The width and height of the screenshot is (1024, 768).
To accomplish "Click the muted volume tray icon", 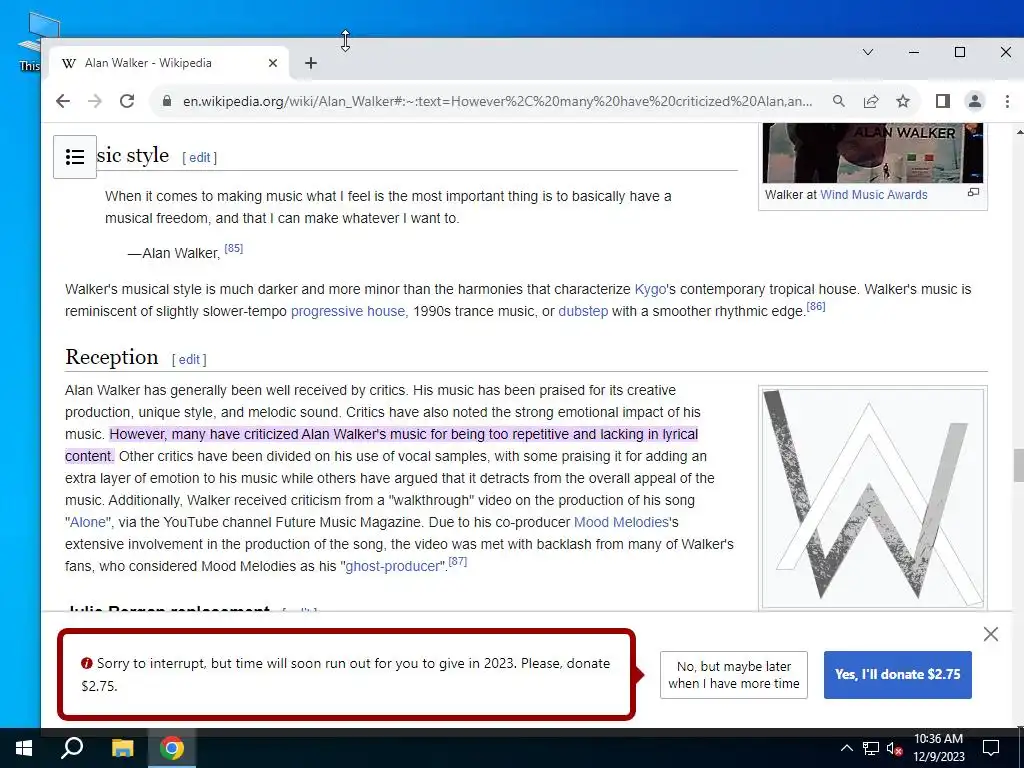I will [x=894, y=748].
